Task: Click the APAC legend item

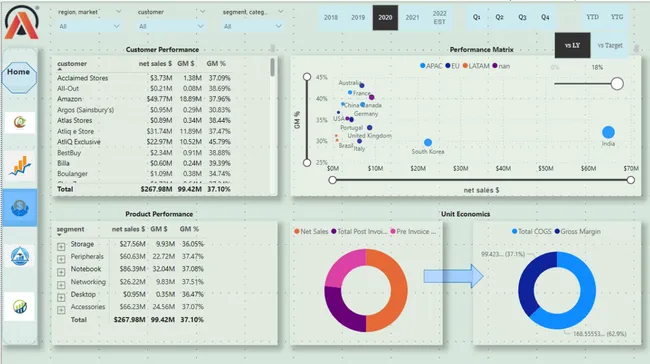Action: pos(431,66)
